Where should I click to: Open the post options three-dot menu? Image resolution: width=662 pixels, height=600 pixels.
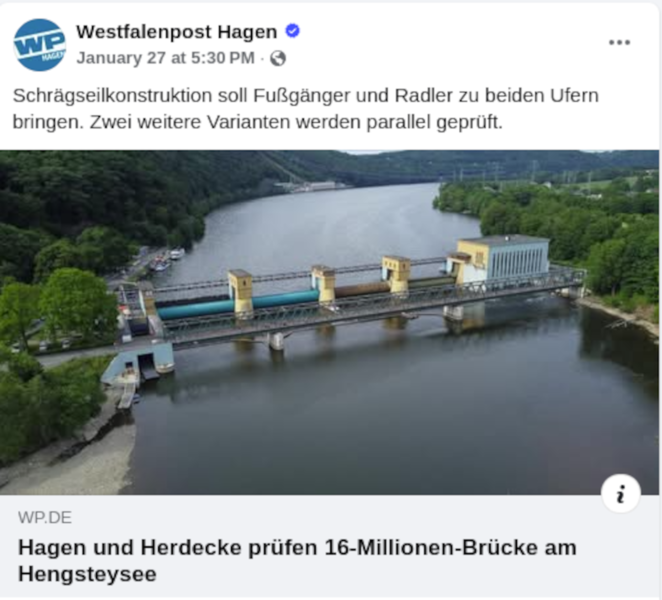[619, 42]
